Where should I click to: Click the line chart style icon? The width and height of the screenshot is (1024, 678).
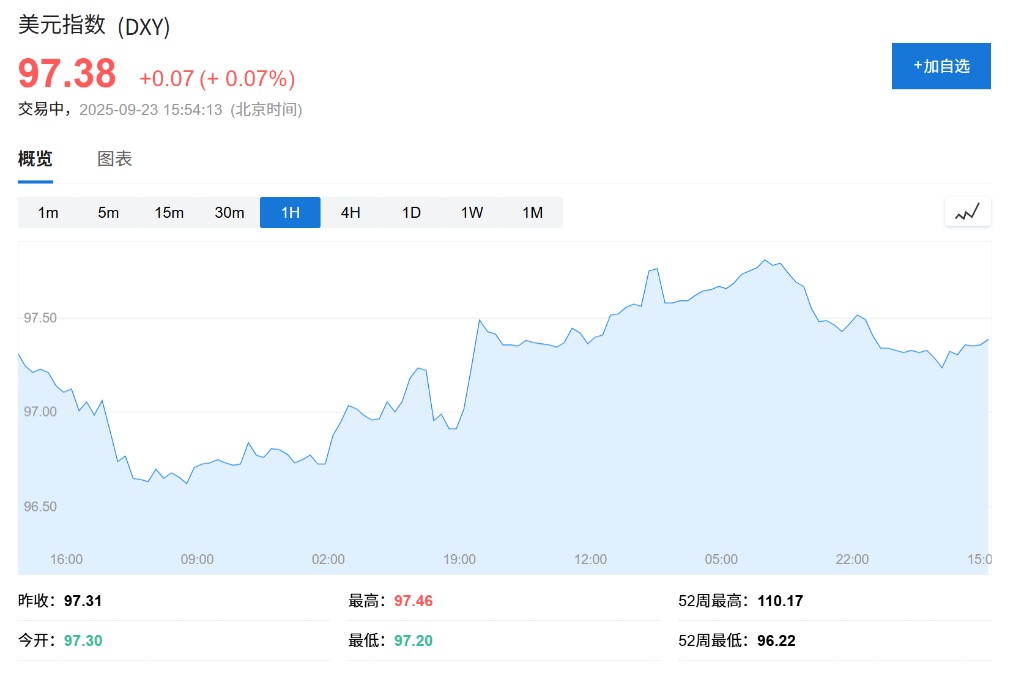967,212
